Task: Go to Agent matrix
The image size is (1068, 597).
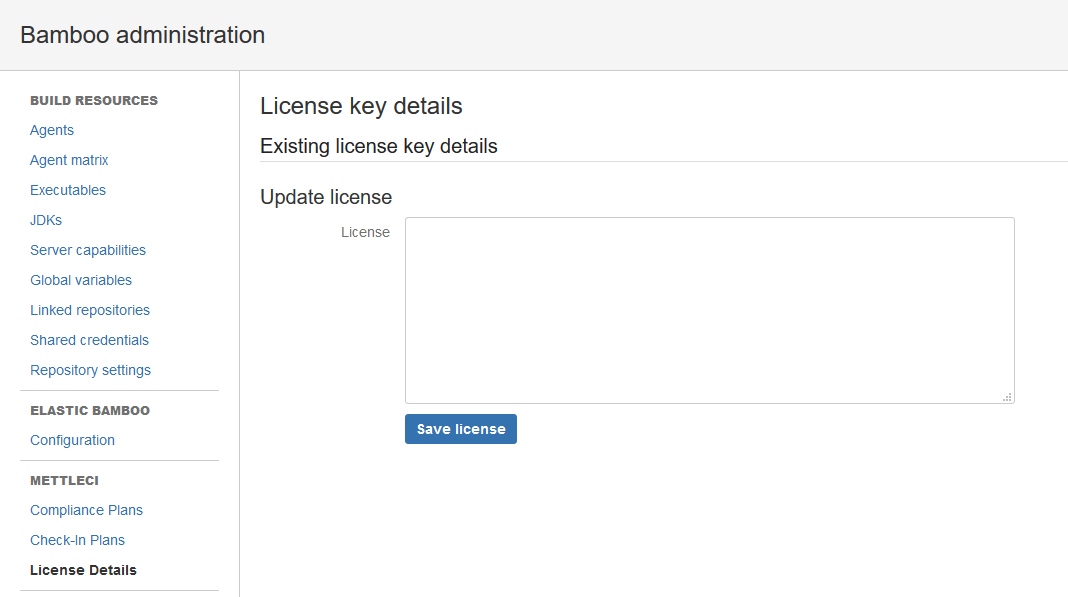Action: [69, 160]
